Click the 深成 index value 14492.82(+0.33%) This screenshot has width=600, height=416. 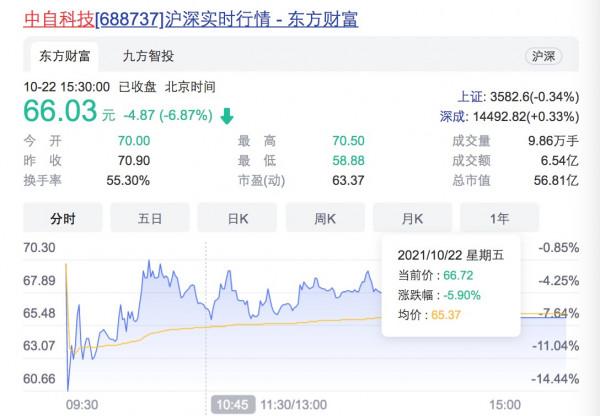point(526,116)
